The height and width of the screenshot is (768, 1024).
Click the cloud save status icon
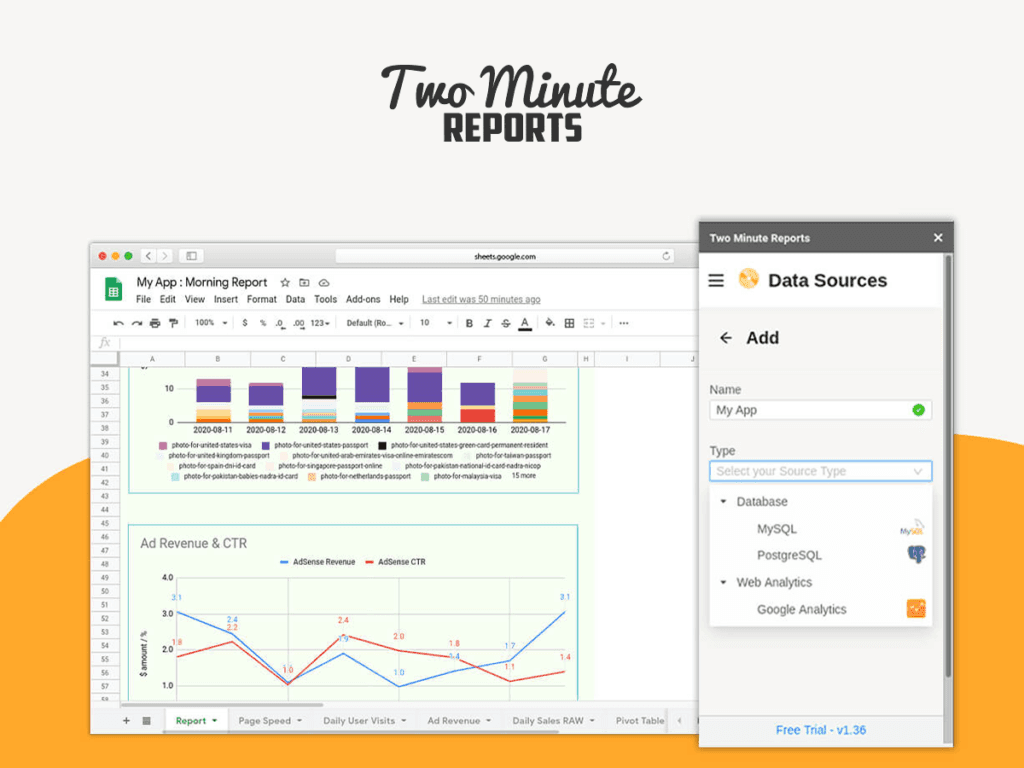tap(324, 283)
